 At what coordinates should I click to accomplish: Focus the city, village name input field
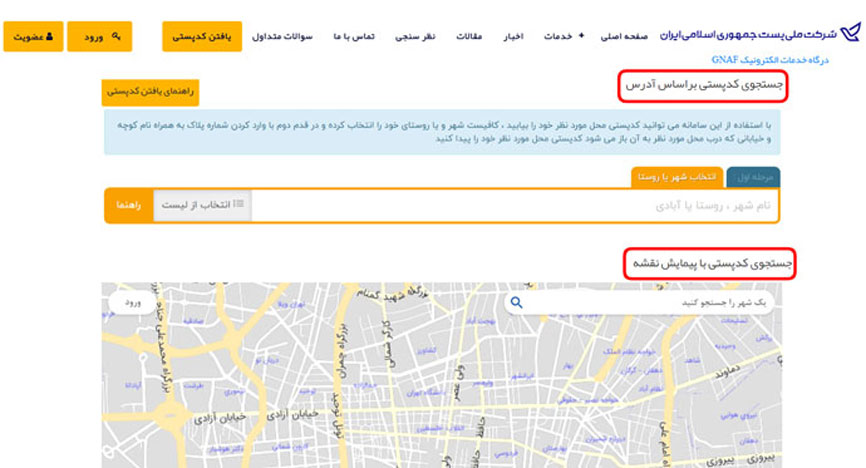click(515, 206)
